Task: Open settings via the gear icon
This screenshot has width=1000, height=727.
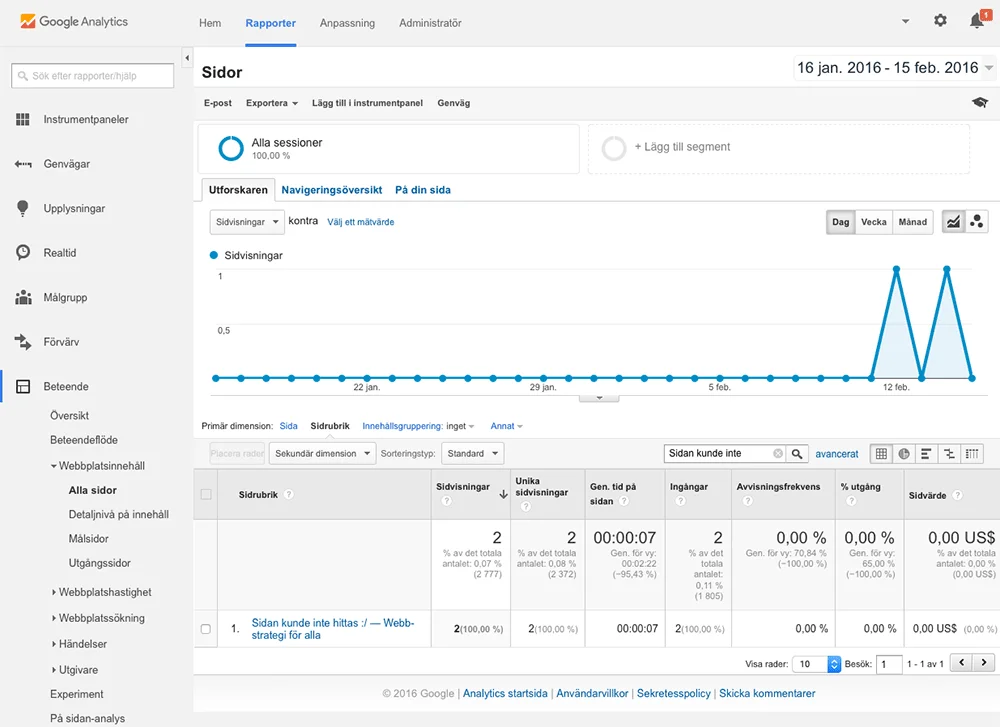Action: 940,21
